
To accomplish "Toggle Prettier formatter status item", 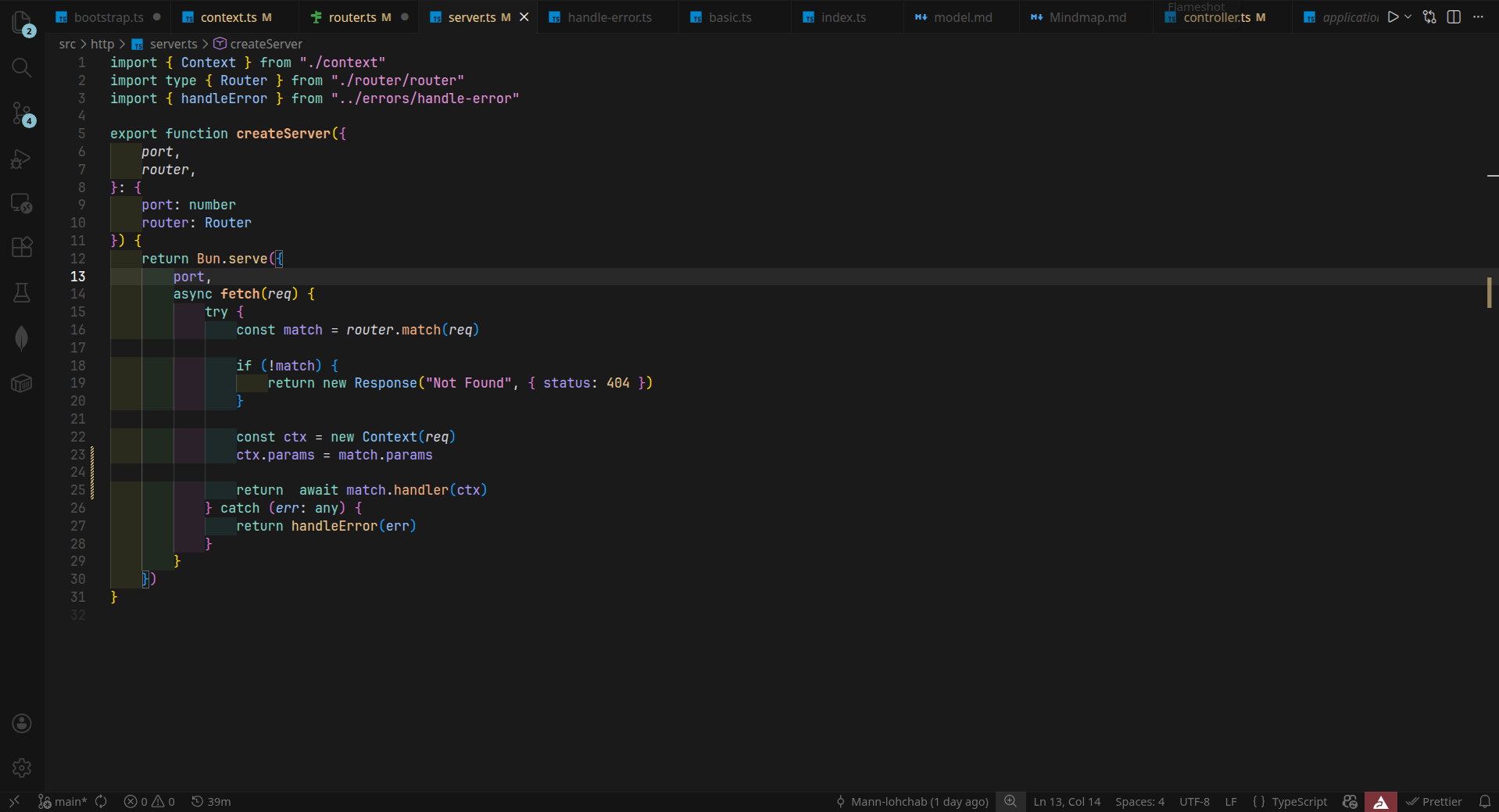I will [x=1434, y=801].
